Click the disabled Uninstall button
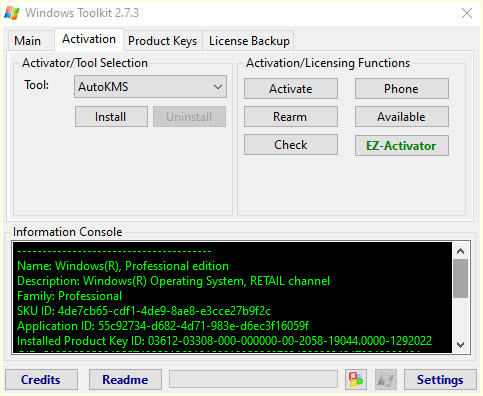 tap(189, 117)
